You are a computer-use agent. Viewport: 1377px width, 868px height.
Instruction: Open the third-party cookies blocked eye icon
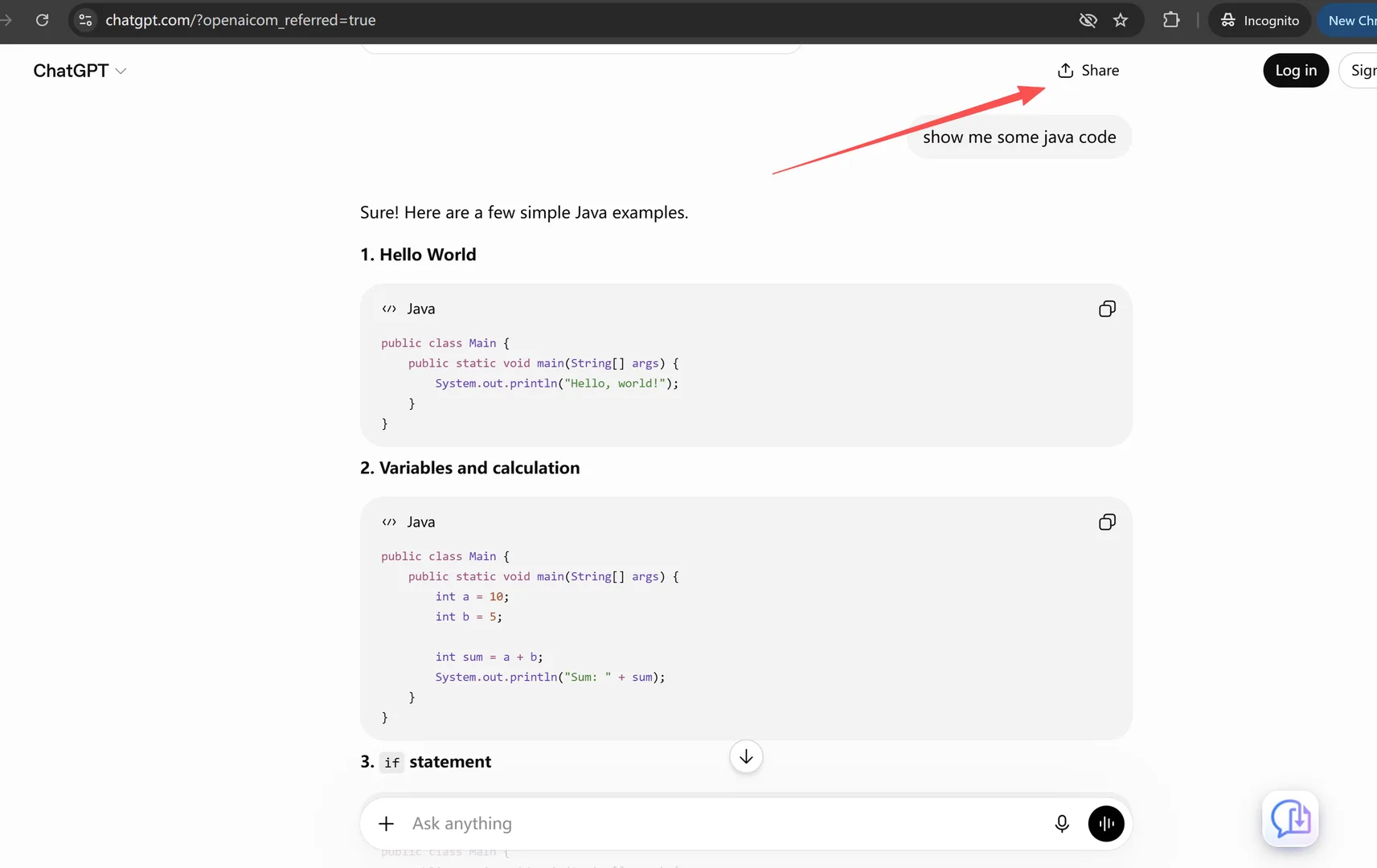[1088, 20]
